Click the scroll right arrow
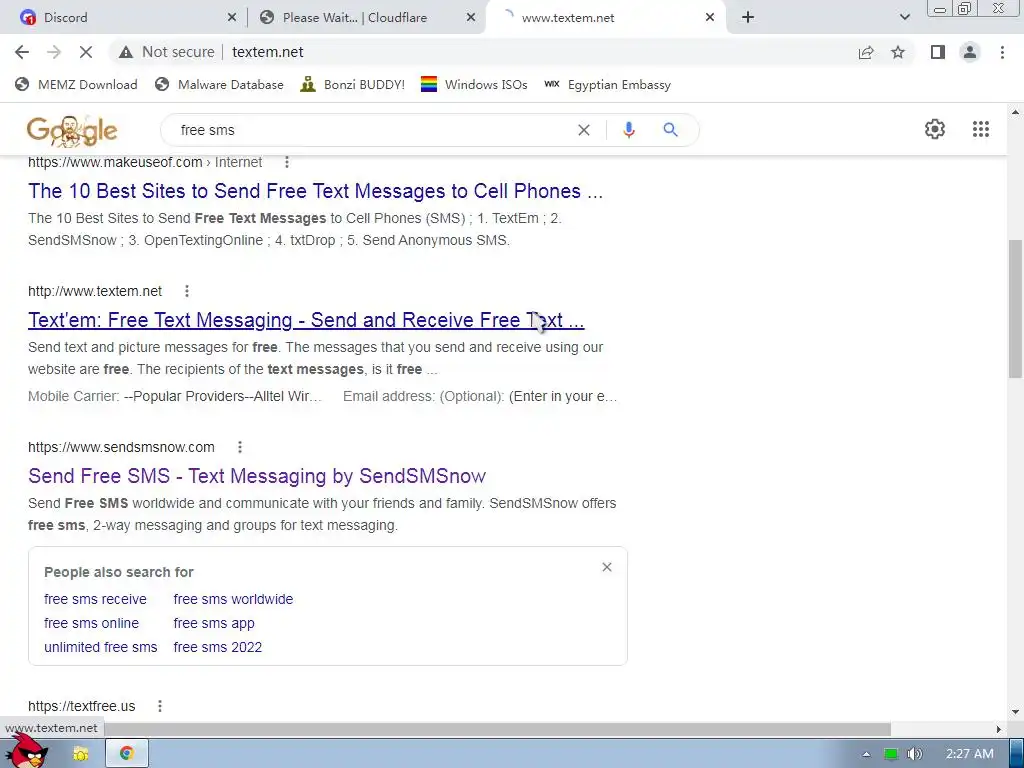Screen dimensions: 1024x768 coord(999,729)
